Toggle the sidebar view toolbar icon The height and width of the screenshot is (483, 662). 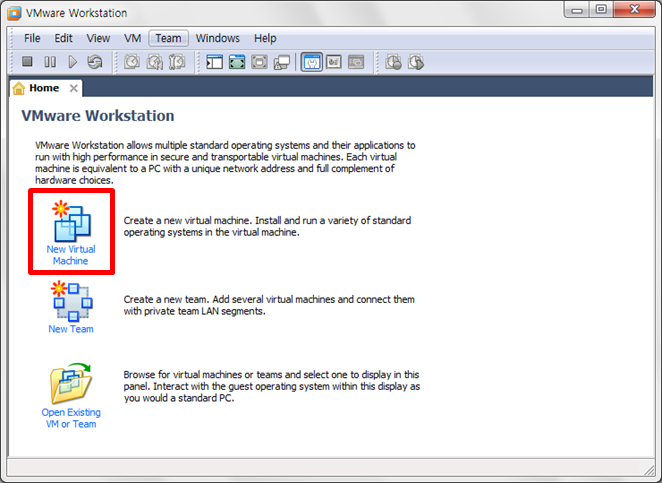pos(214,62)
